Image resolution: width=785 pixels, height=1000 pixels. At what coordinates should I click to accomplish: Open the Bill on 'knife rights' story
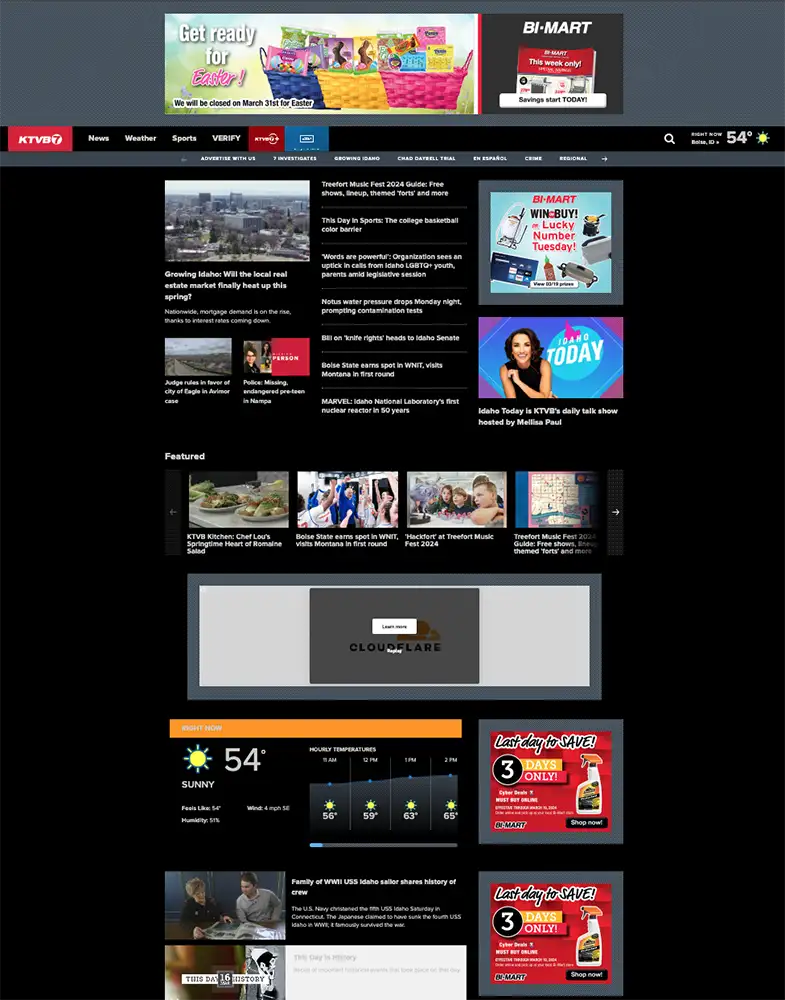[x=390, y=338]
